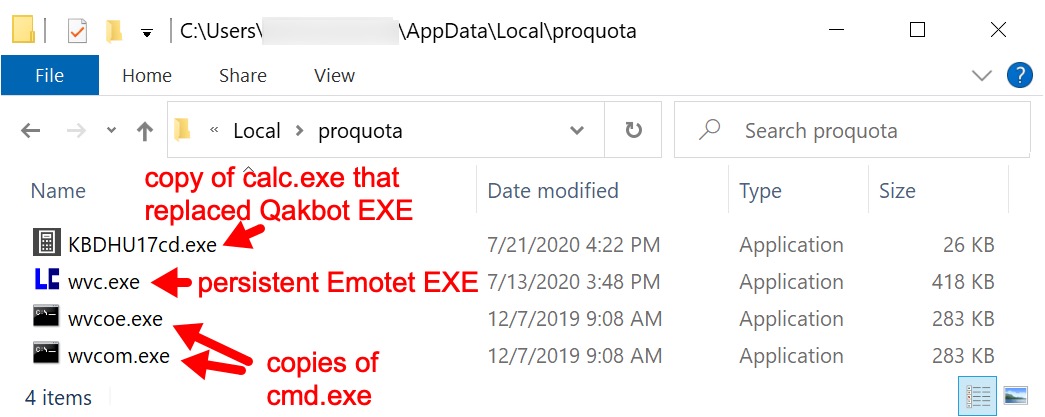Screen dimensions: 1045x417
Task: Select the wvcom.exe command prompt icon
Action: (46, 354)
